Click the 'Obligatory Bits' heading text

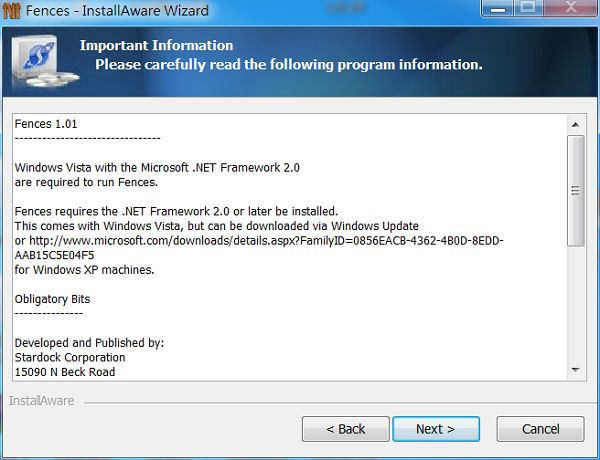click(x=52, y=299)
